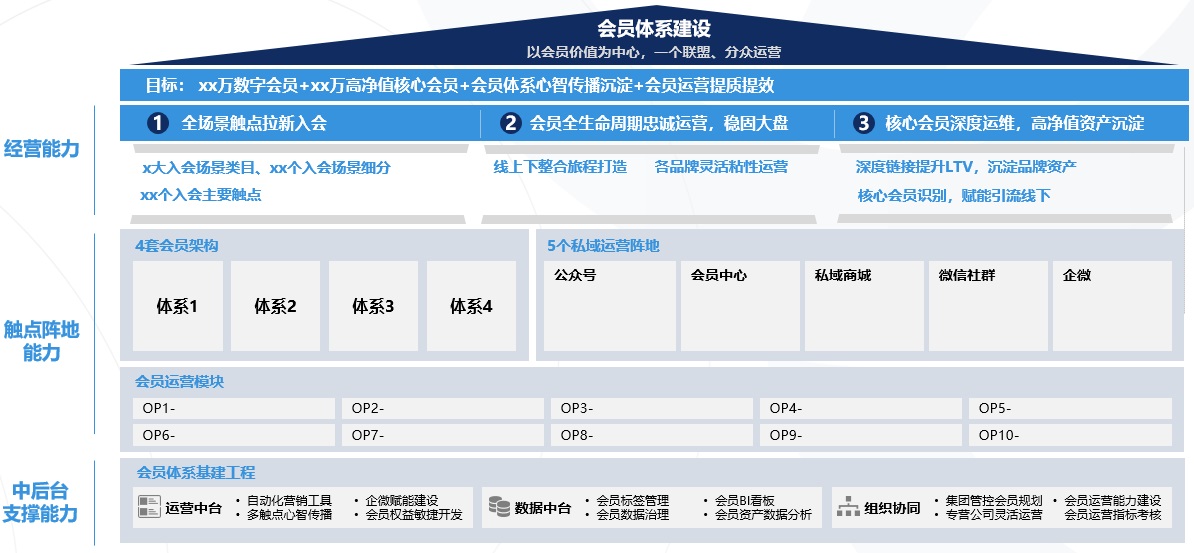Select the OP5- module field
Viewport: 1194px width, 553px height.
[1069, 408]
